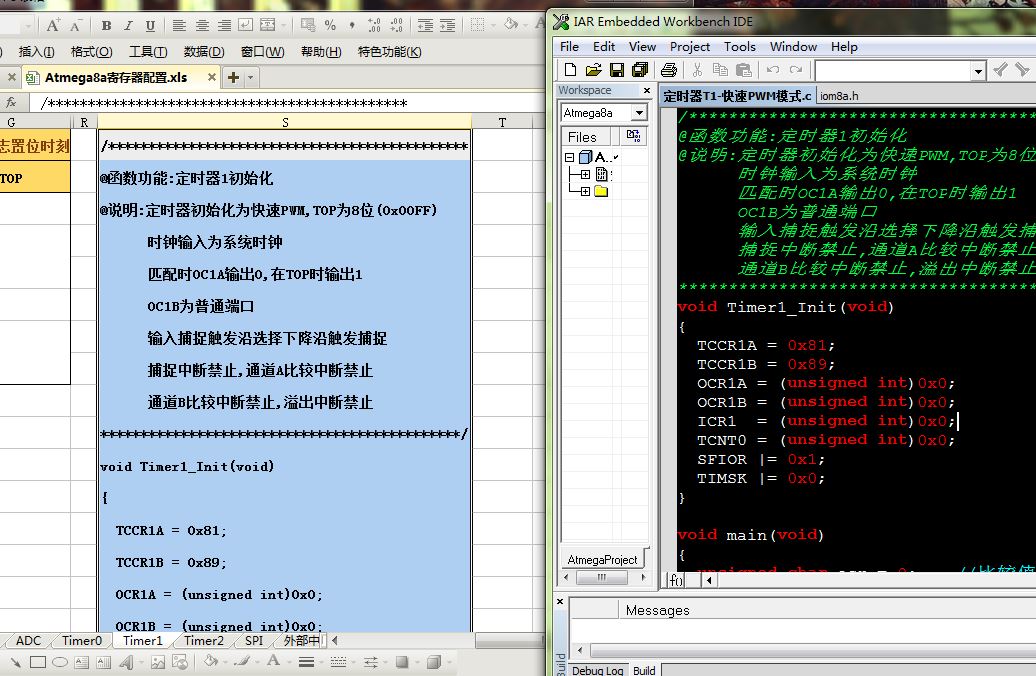1036x676 pixels.
Task: Toggle italic formatting in spreadsheet
Action: [128, 26]
